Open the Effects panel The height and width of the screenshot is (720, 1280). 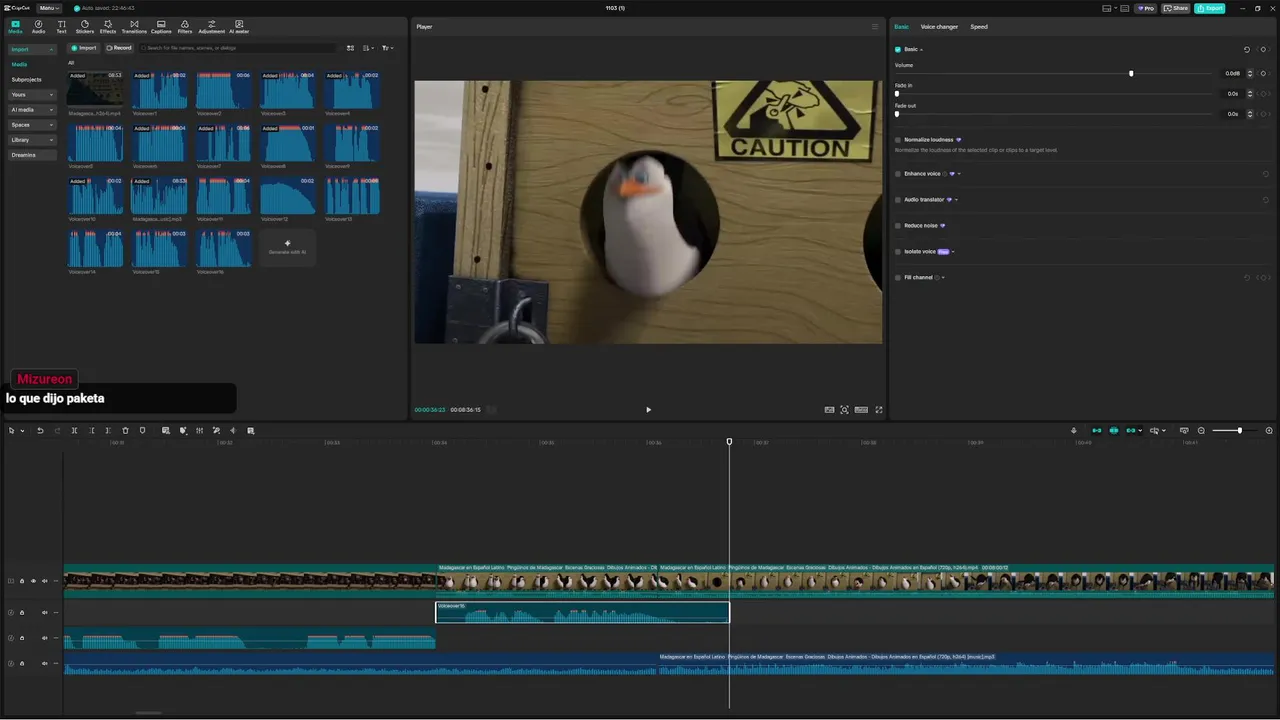click(108, 26)
